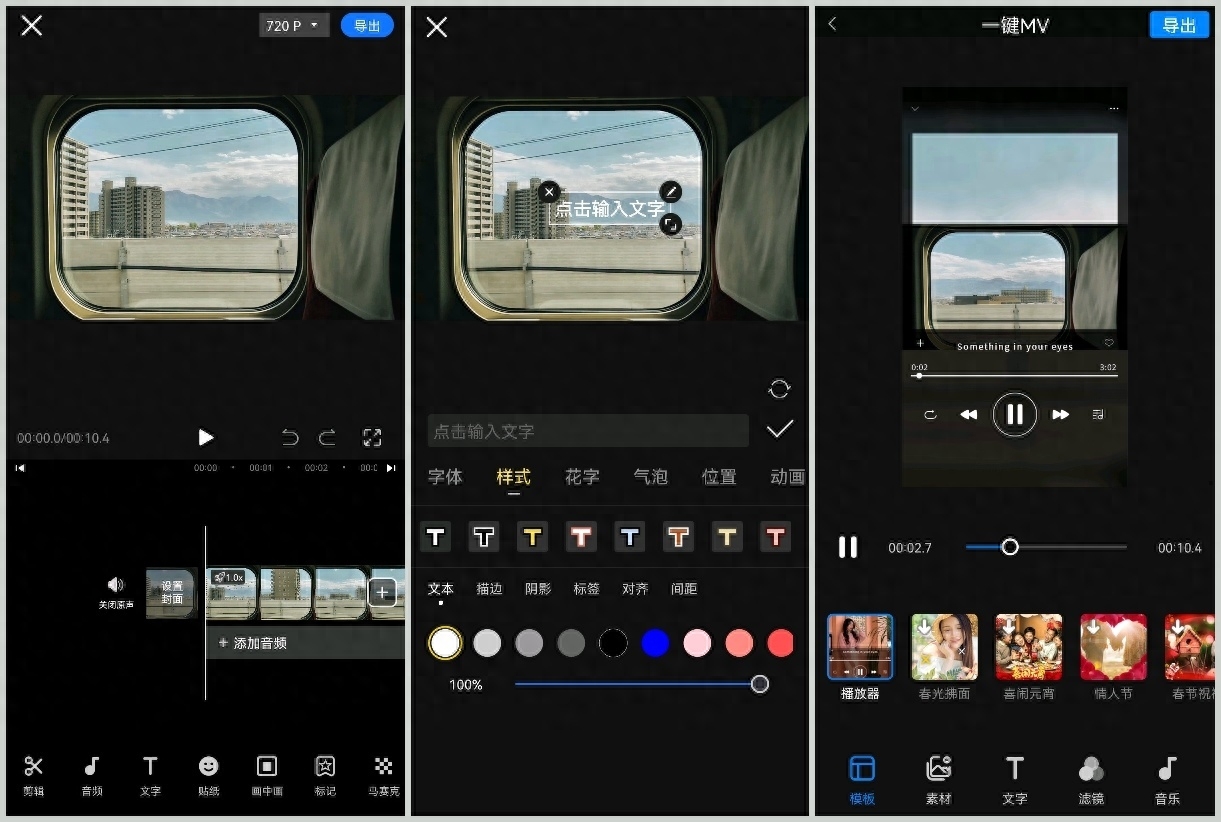The height and width of the screenshot is (822, 1221).
Task: Go back using the left chevron
Action: tap(832, 24)
